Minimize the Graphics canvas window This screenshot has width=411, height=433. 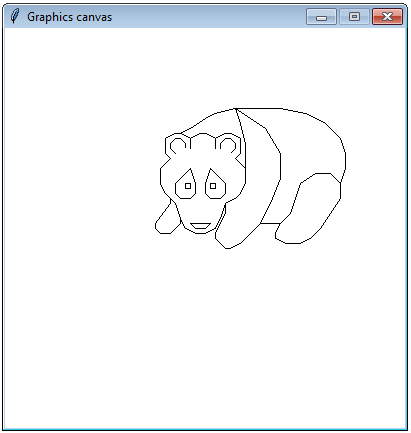tap(321, 17)
